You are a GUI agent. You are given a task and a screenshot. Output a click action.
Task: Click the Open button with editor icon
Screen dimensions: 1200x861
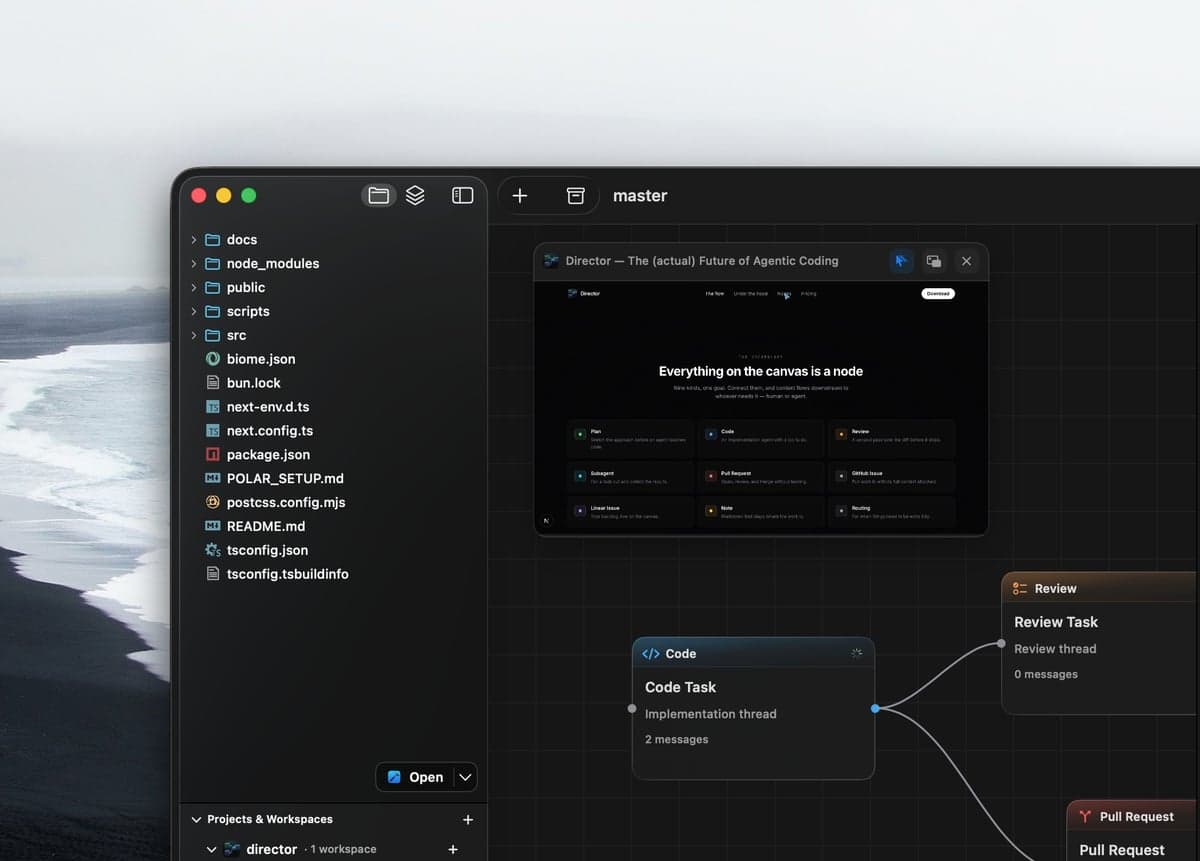coord(415,777)
